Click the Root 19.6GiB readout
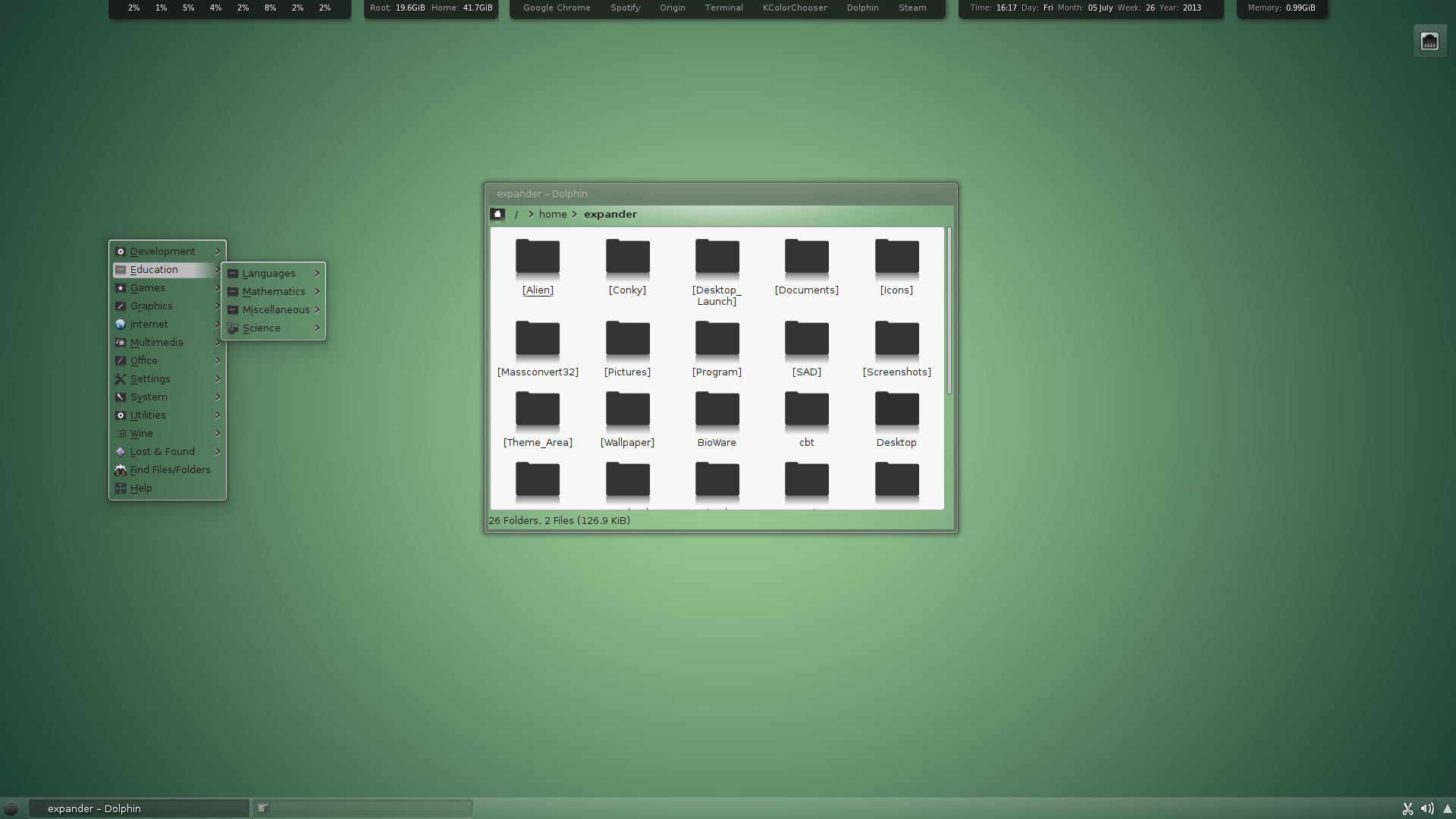Image resolution: width=1456 pixels, height=819 pixels. [x=397, y=8]
